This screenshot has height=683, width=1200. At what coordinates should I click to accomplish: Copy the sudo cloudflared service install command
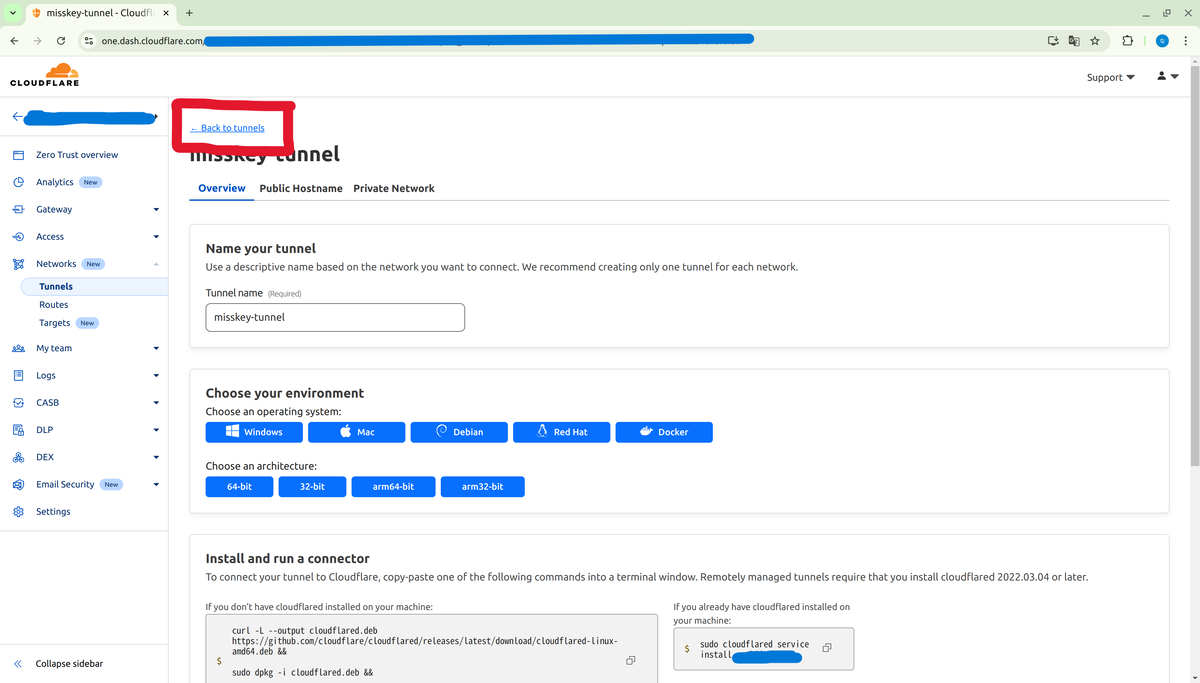coord(826,648)
